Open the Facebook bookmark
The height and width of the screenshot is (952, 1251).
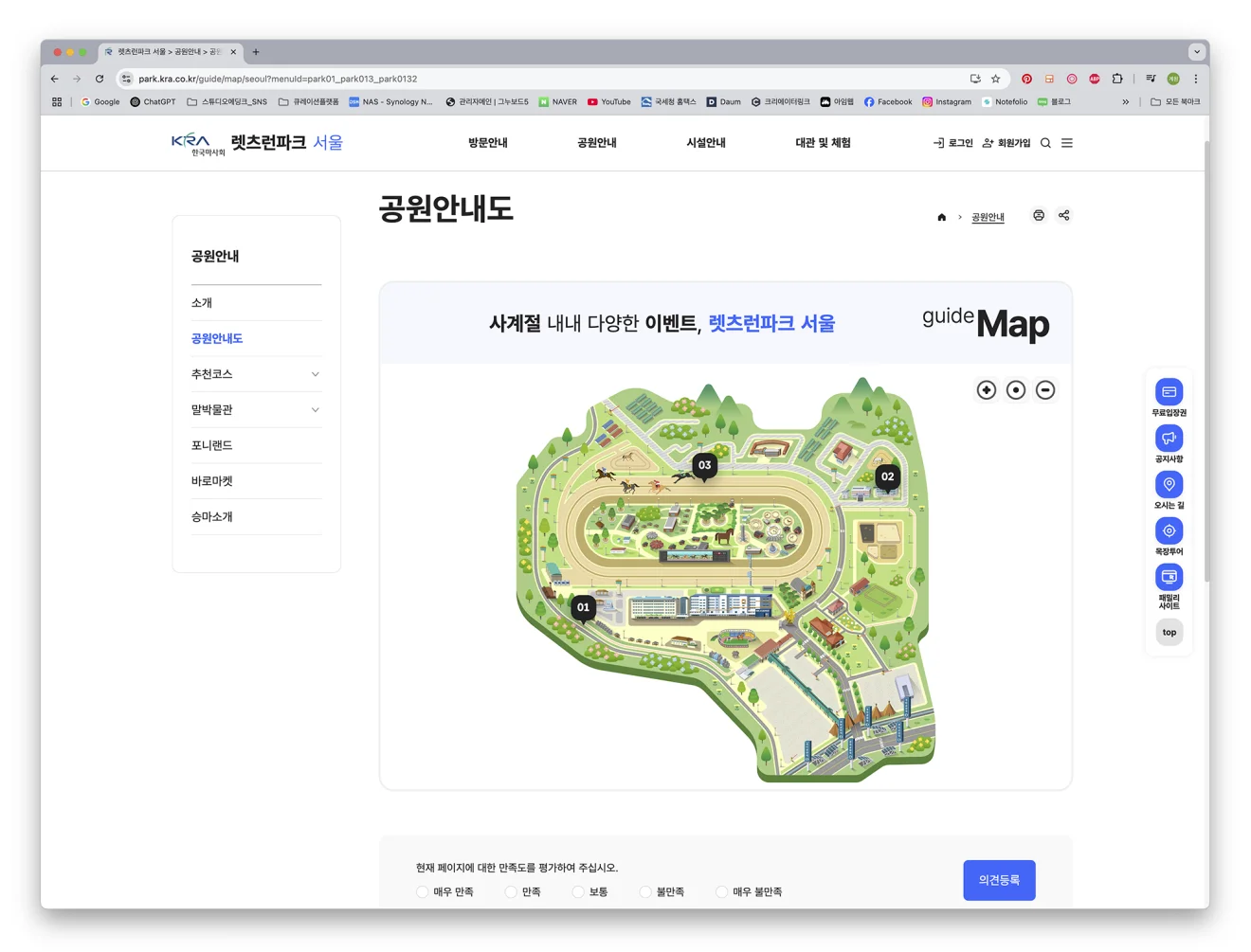888,101
